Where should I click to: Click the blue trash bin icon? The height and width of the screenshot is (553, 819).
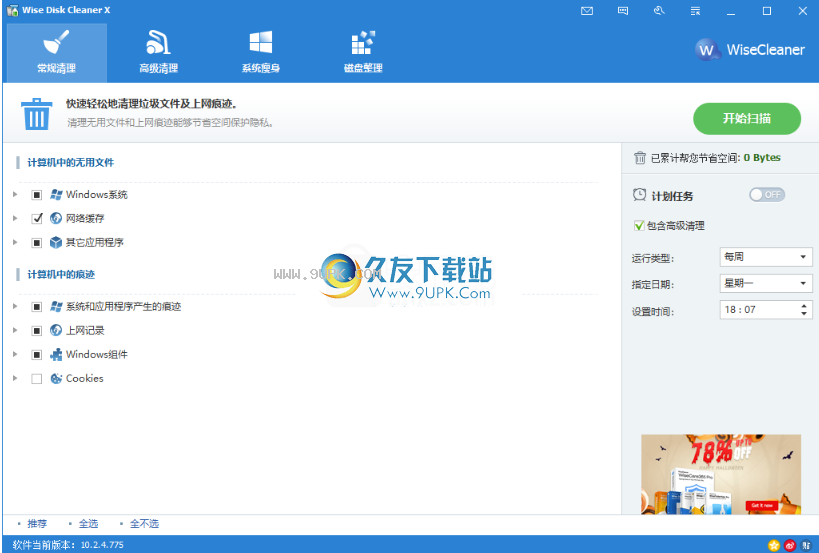click(x=37, y=114)
